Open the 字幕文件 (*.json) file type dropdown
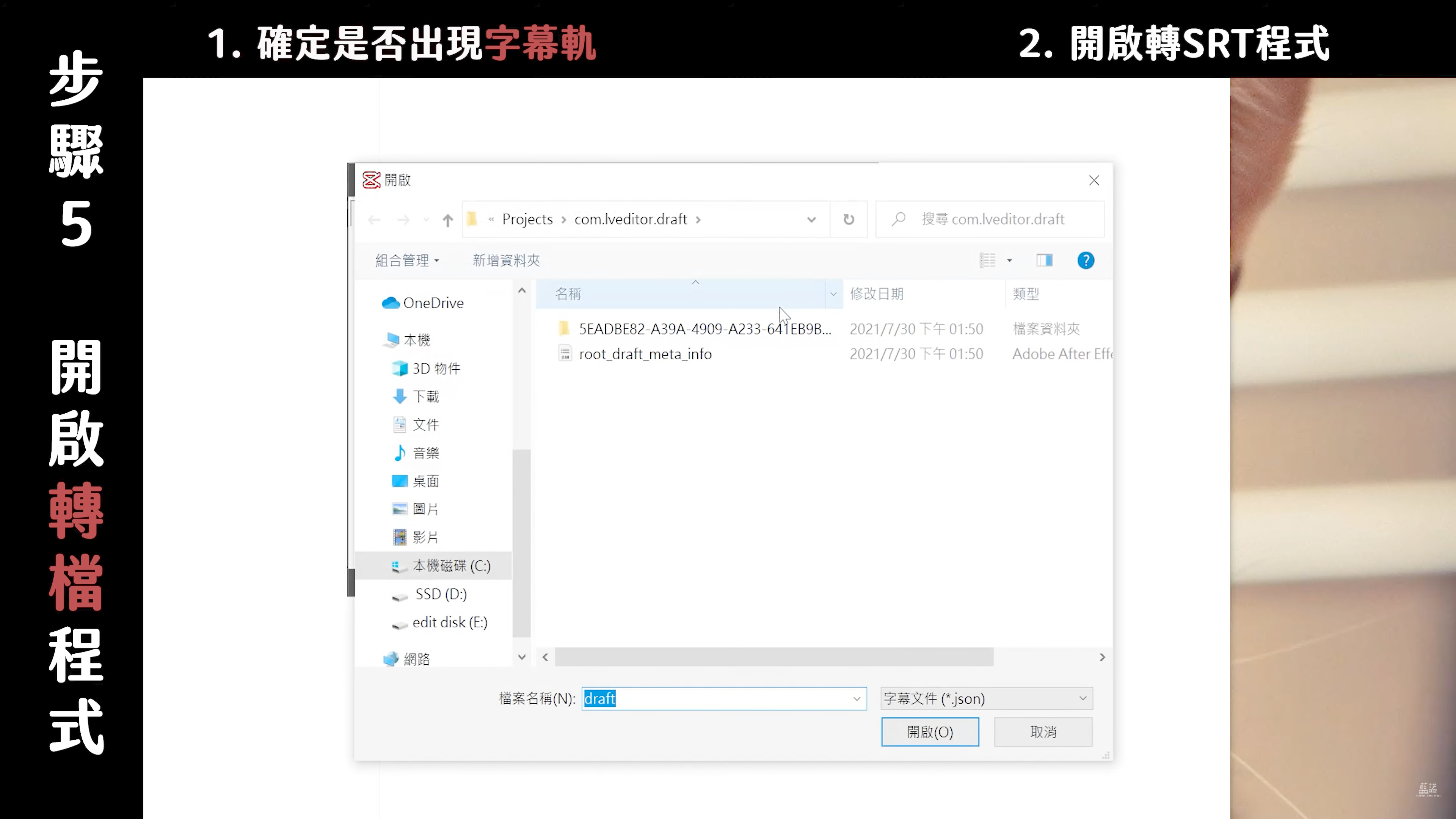This screenshot has width=1456, height=819. click(x=986, y=698)
